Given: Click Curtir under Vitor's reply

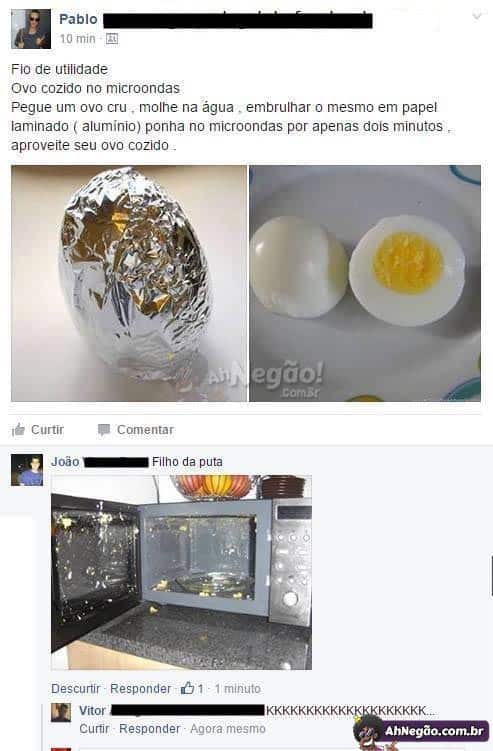Looking at the screenshot, I should pos(94,728).
